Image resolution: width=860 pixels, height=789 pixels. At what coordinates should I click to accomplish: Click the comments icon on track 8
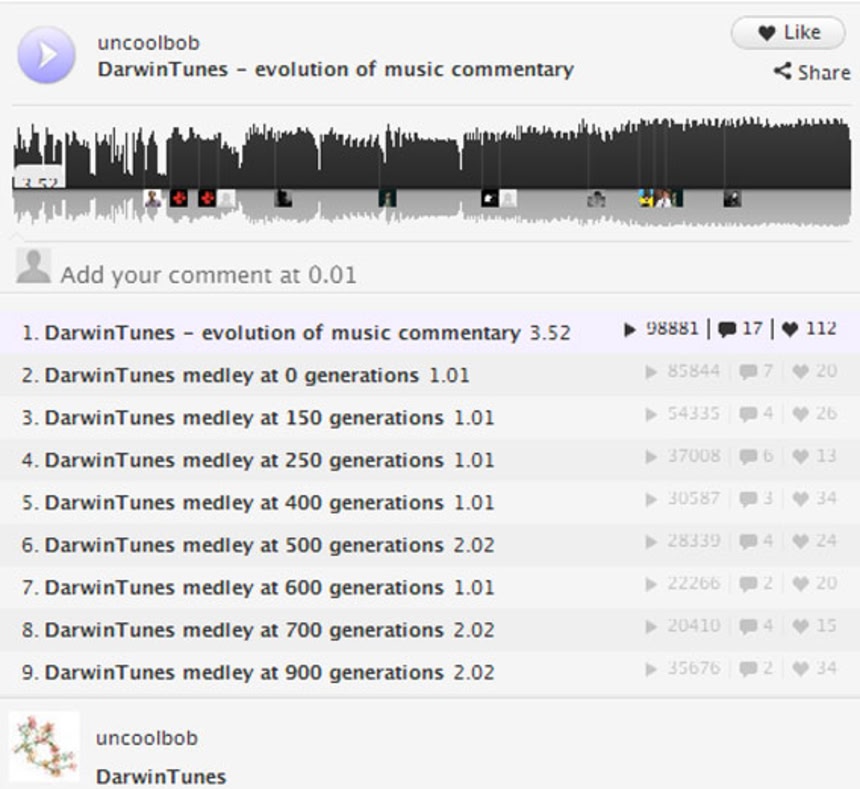[x=748, y=627]
